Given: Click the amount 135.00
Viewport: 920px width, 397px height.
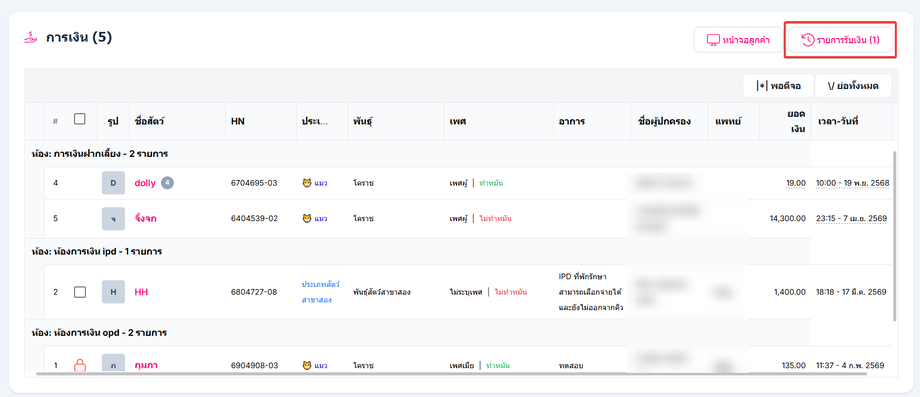Looking at the screenshot, I should pyautogui.click(x=794, y=365).
